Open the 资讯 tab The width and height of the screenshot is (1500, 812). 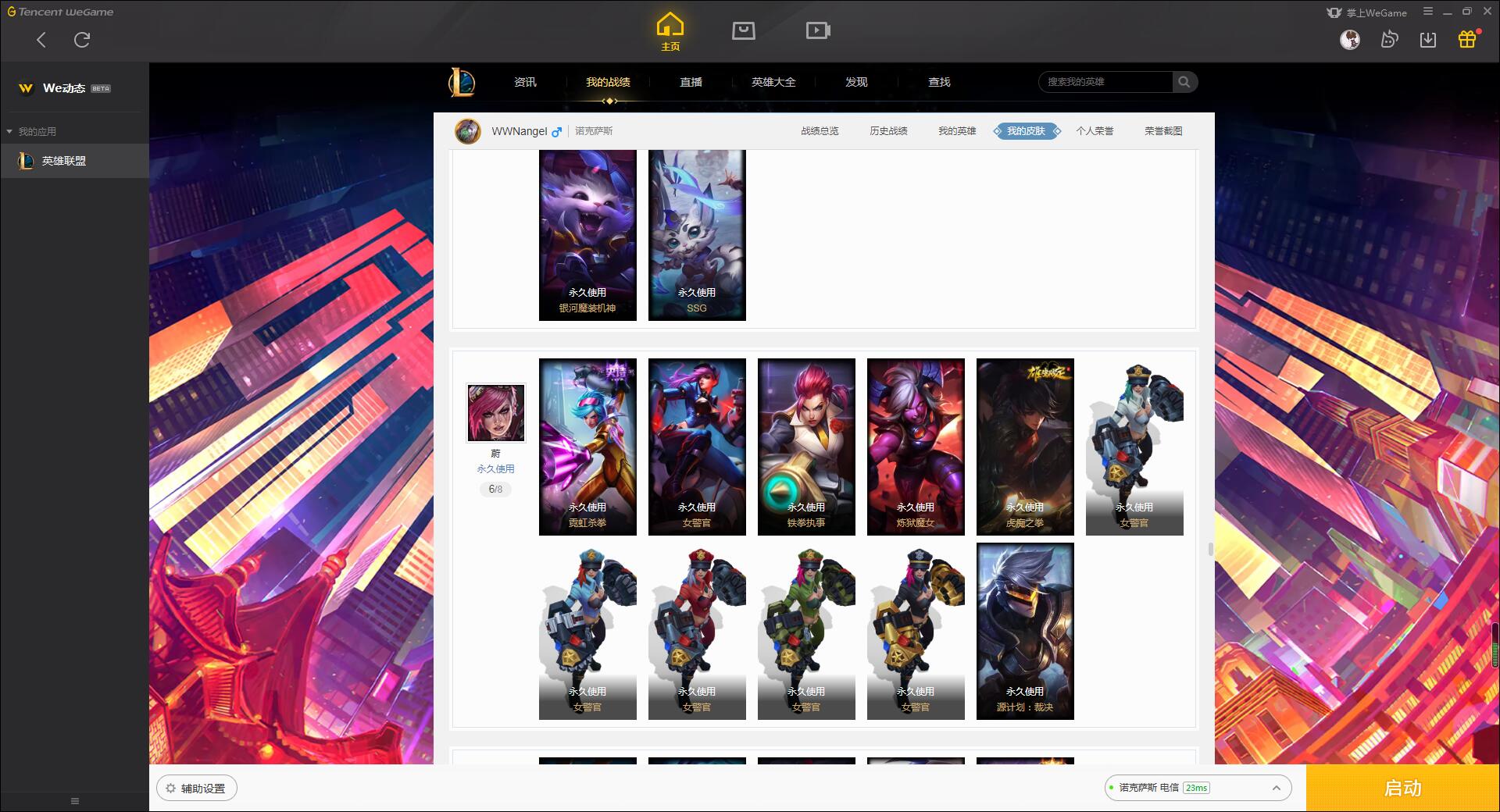[x=525, y=82]
